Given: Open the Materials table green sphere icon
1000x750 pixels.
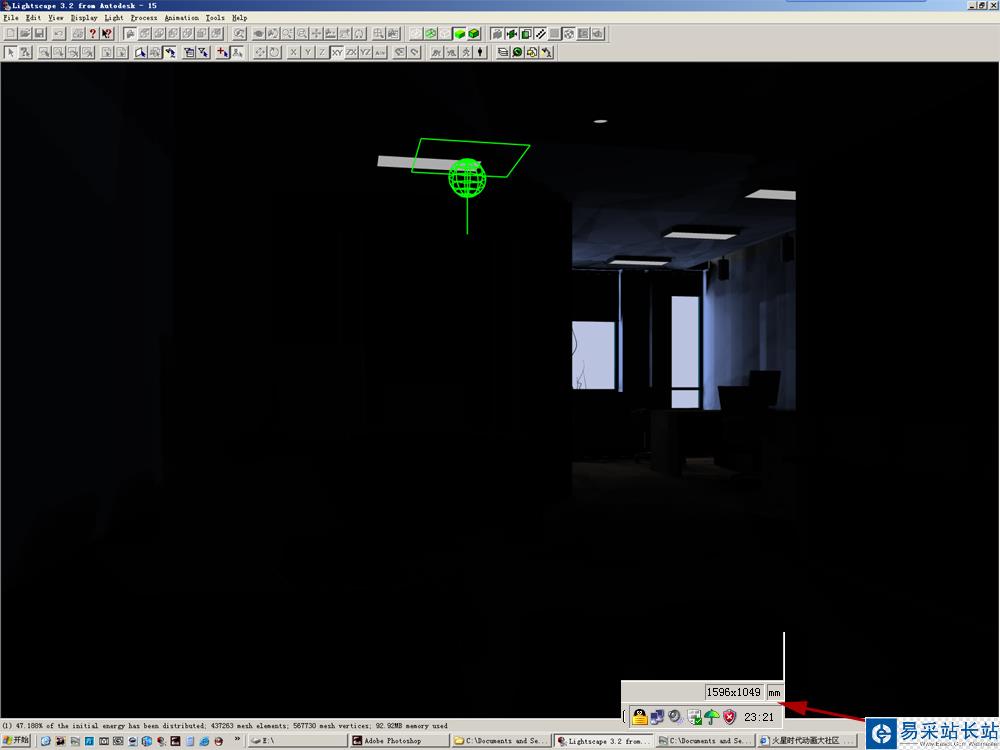Looking at the screenshot, I should point(517,52).
